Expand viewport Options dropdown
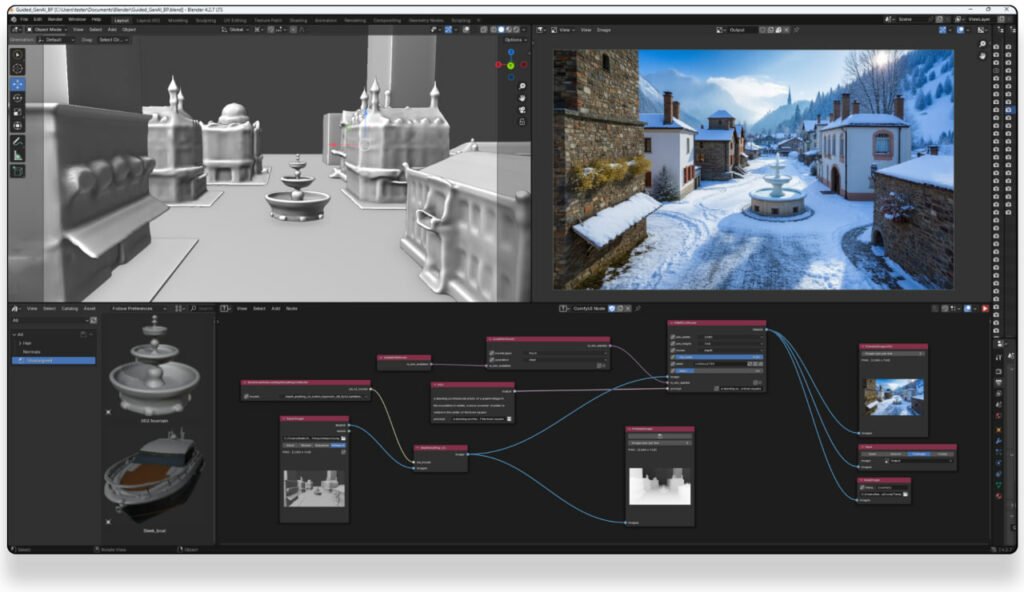1024x592 pixels. pyautogui.click(x=513, y=40)
